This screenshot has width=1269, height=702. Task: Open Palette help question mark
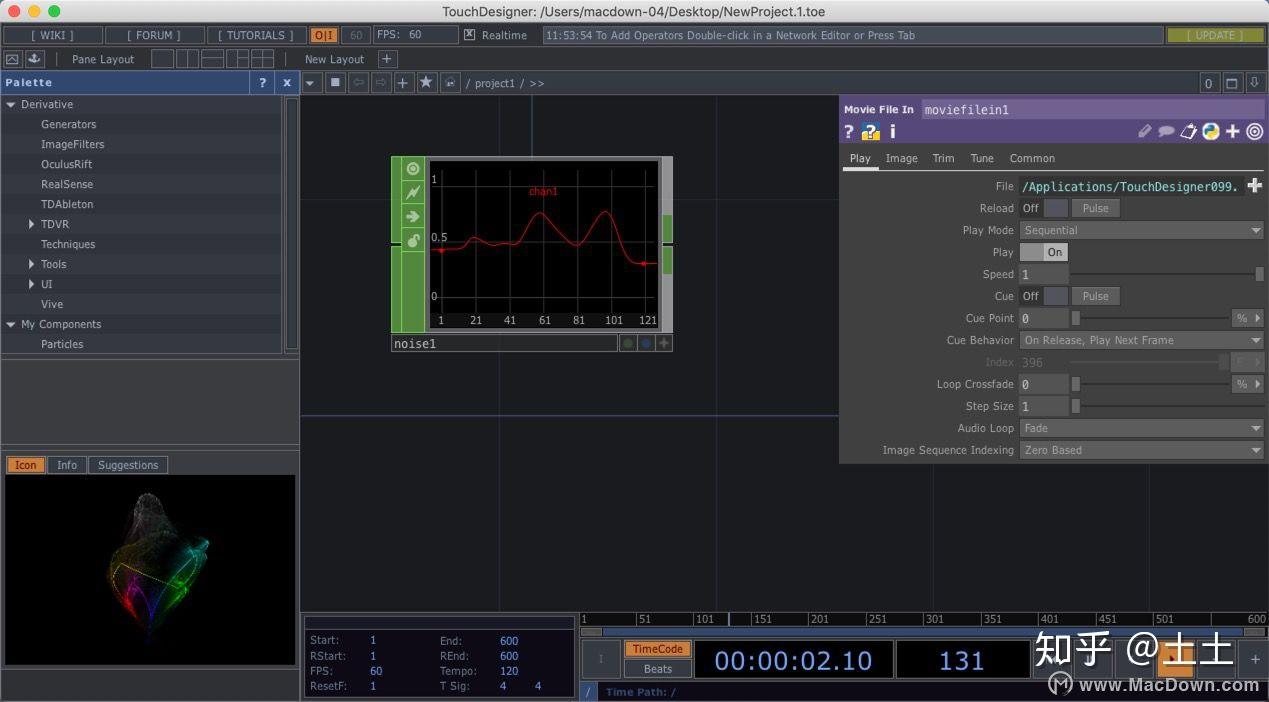coord(263,83)
